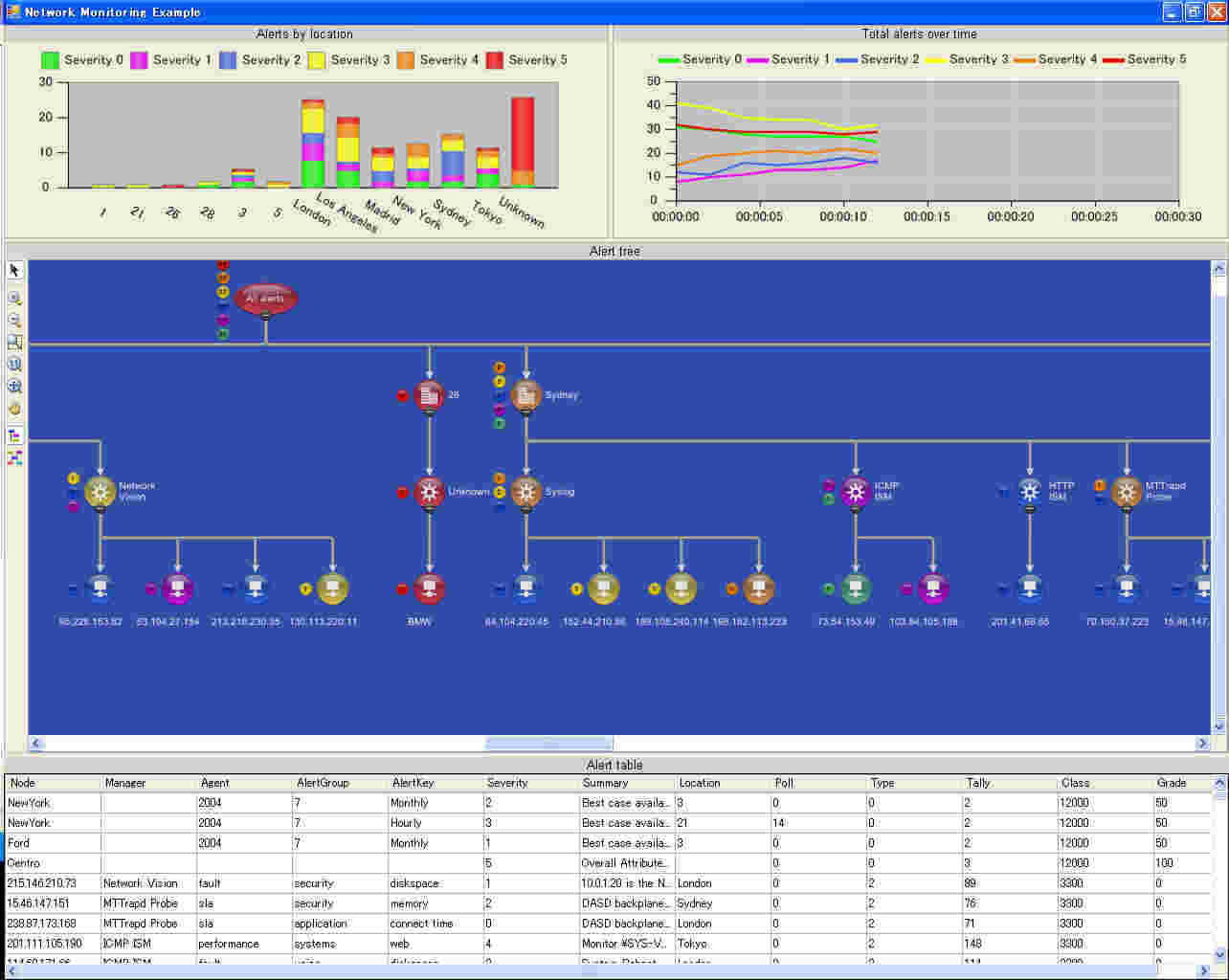Click Severity 1 in the line chart legend
Screen dimensions: 1229x980
click(789, 59)
